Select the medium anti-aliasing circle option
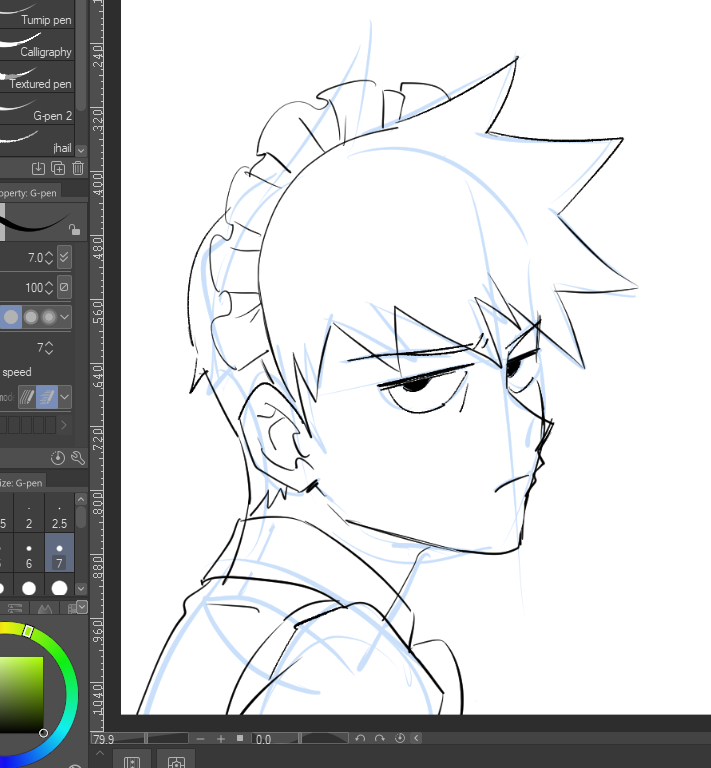Screen dimensions: 711x768 coord(31,317)
